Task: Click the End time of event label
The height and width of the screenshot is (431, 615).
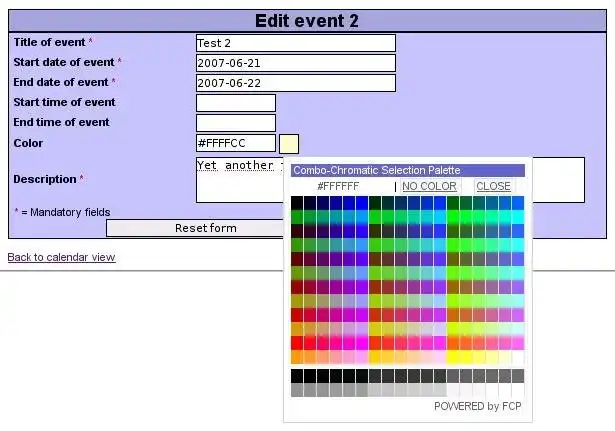Action: [62, 122]
